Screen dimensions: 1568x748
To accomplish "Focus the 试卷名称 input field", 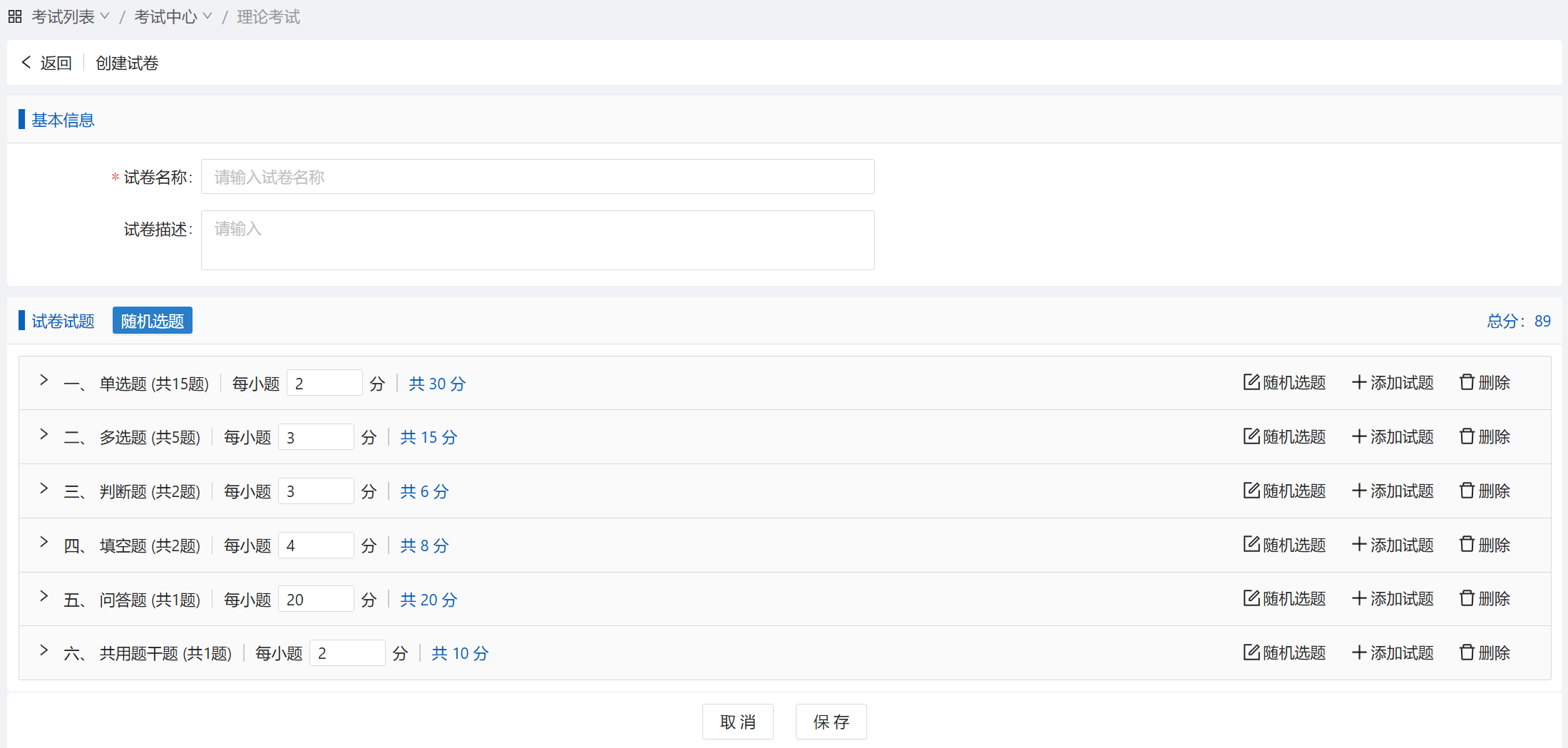I will pyautogui.click(x=538, y=177).
